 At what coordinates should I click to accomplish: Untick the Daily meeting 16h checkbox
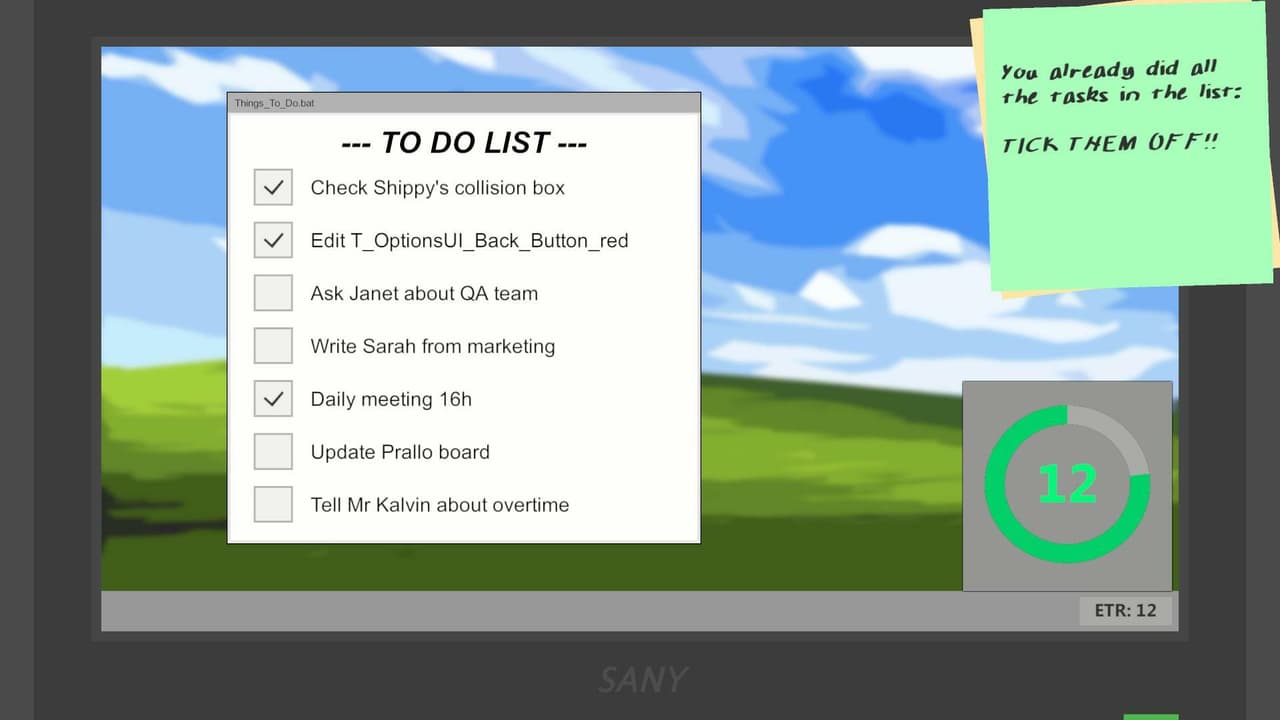(x=273, y=399)
